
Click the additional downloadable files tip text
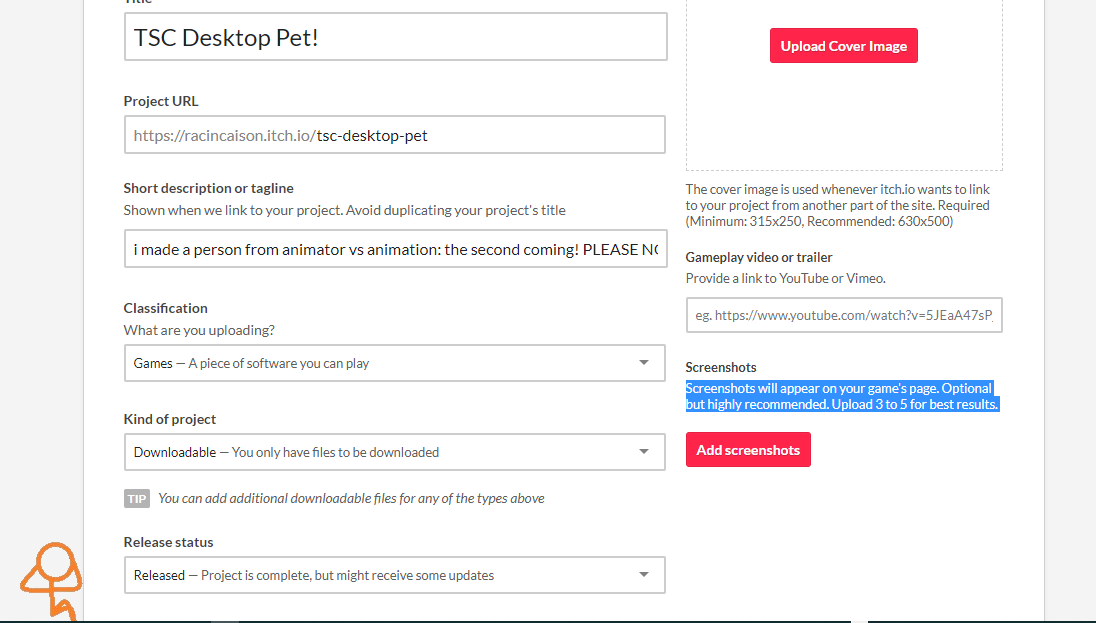[351, 499]
